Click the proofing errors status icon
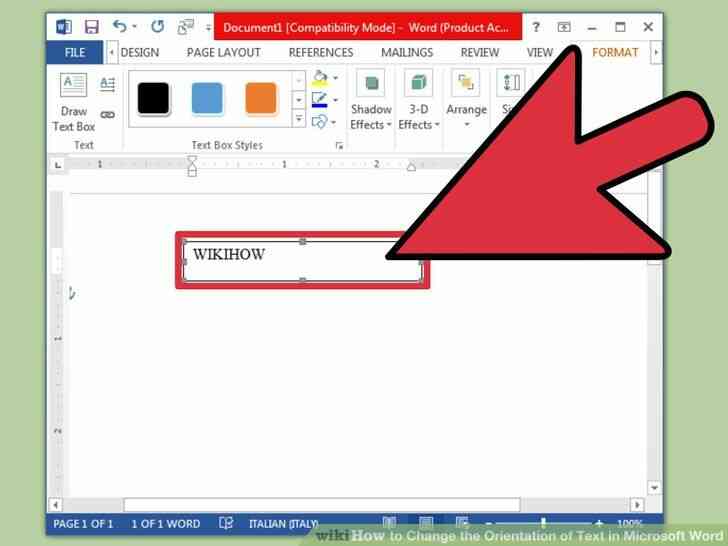Image resolution: width=728 pixels, height=546 pixels. (226, 523)
